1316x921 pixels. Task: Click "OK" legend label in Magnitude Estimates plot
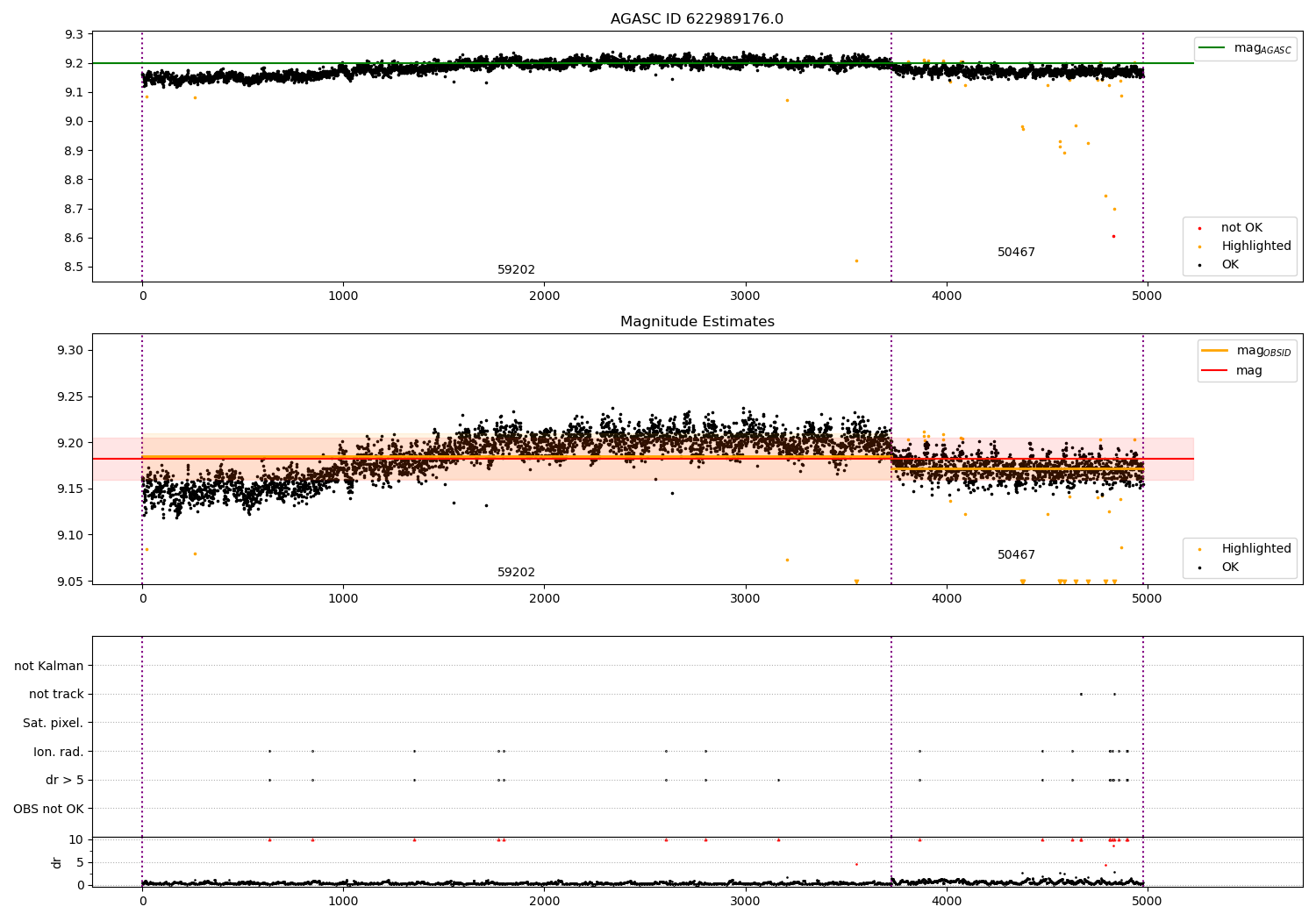[x=1230, y=568]
